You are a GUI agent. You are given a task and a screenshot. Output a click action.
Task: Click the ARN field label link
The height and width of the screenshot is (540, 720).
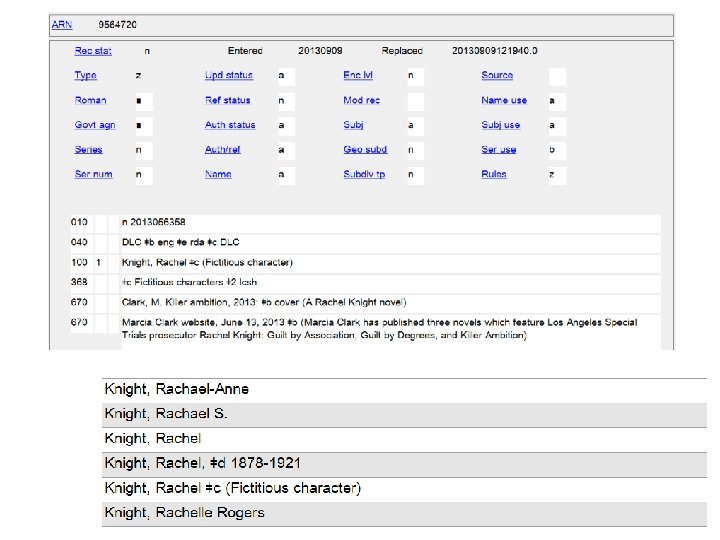point(60,21)
